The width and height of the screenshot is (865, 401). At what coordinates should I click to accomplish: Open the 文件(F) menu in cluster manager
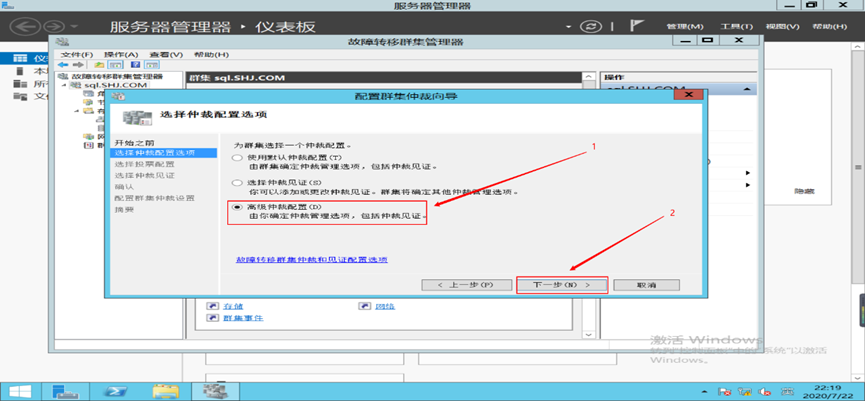[77, 55]
